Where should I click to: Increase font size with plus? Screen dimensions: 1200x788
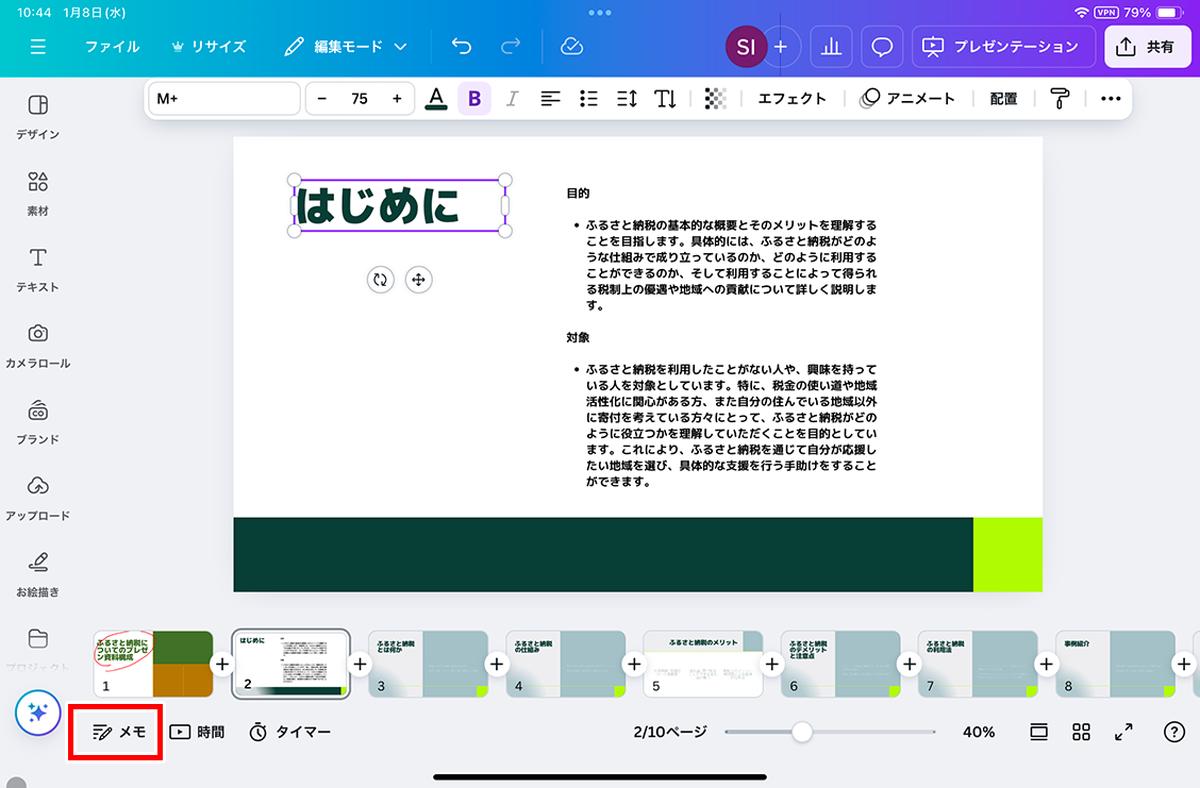[397, 98]
